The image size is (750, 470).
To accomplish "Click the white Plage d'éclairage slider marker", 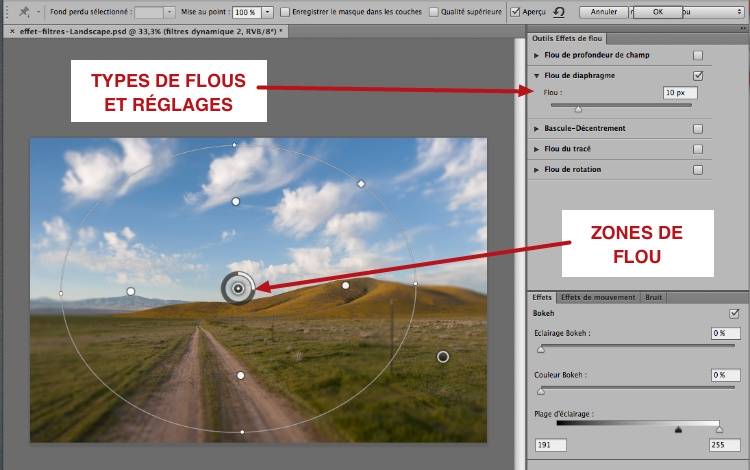I will click(x=719, y=429).
